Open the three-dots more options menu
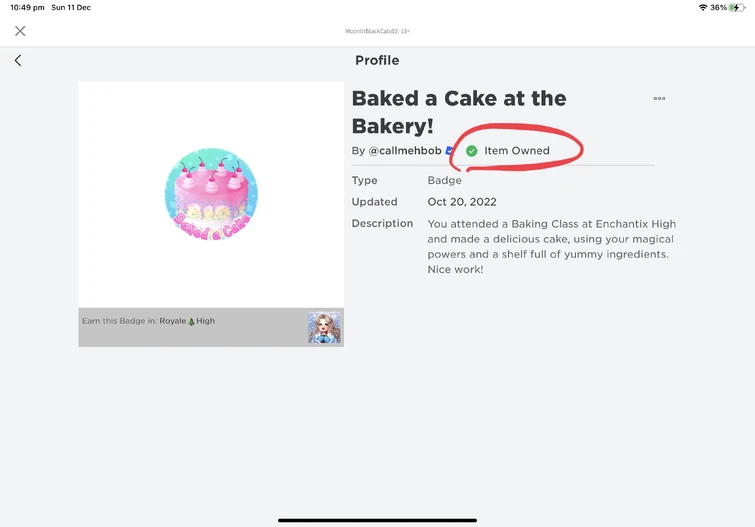755x527 pixels. coord(659,98)
